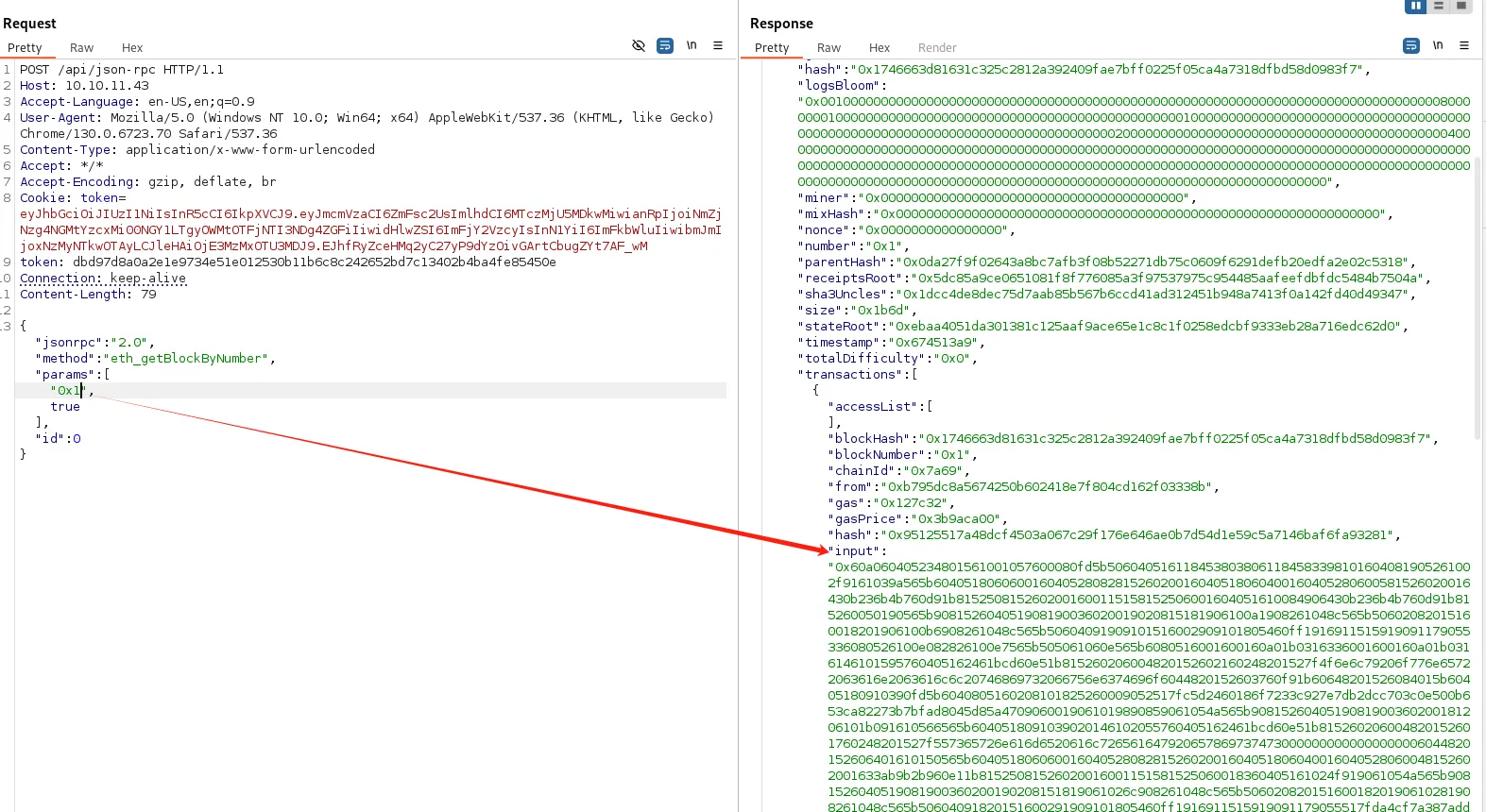Click the "id":0 line in request
The width and height of the screenshot is (1486, 812).
click(x=58, y=438)
